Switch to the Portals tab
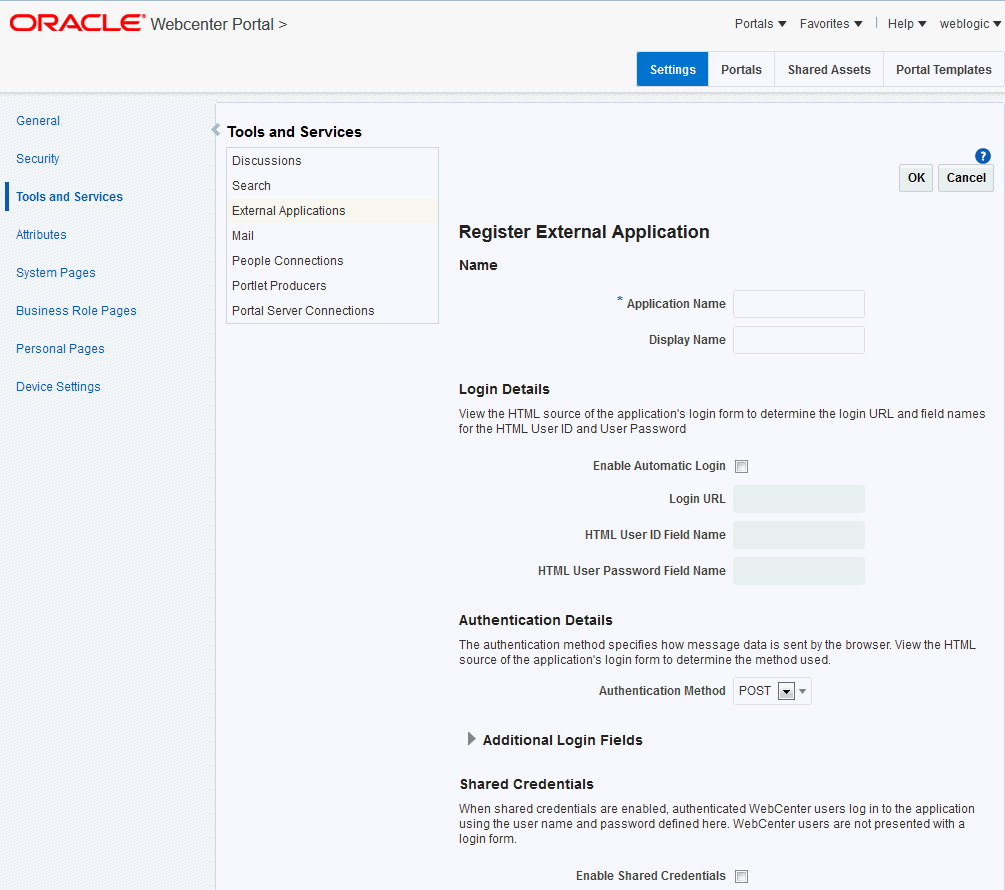Screen dimensions: 1005x890 point(741,69)
